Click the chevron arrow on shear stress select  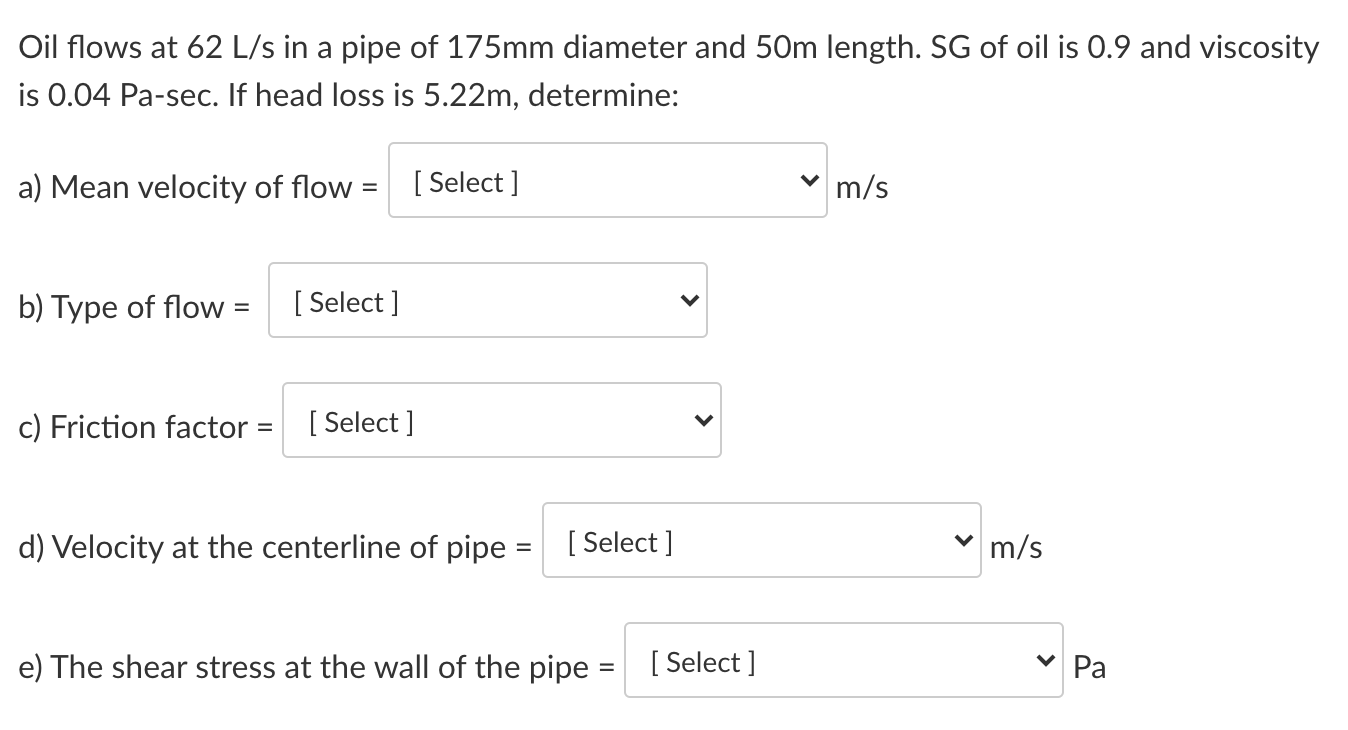click(x=1044, y=661)
